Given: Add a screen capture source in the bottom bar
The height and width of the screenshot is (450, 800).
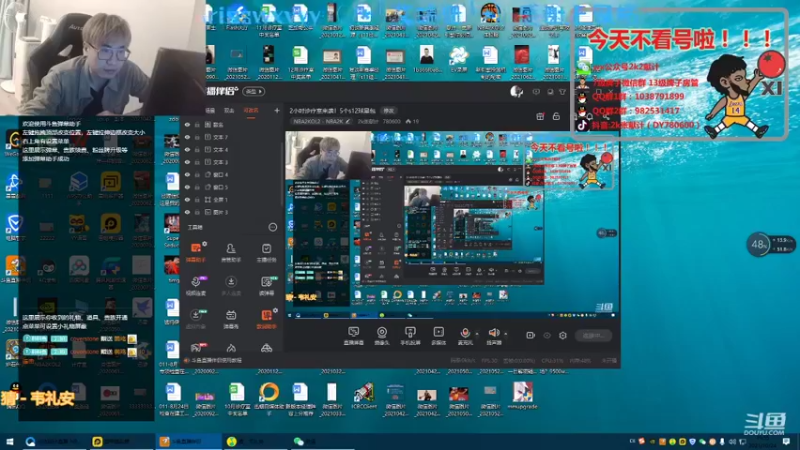Looking at the screenshot, I should click(x=354, y=336).
